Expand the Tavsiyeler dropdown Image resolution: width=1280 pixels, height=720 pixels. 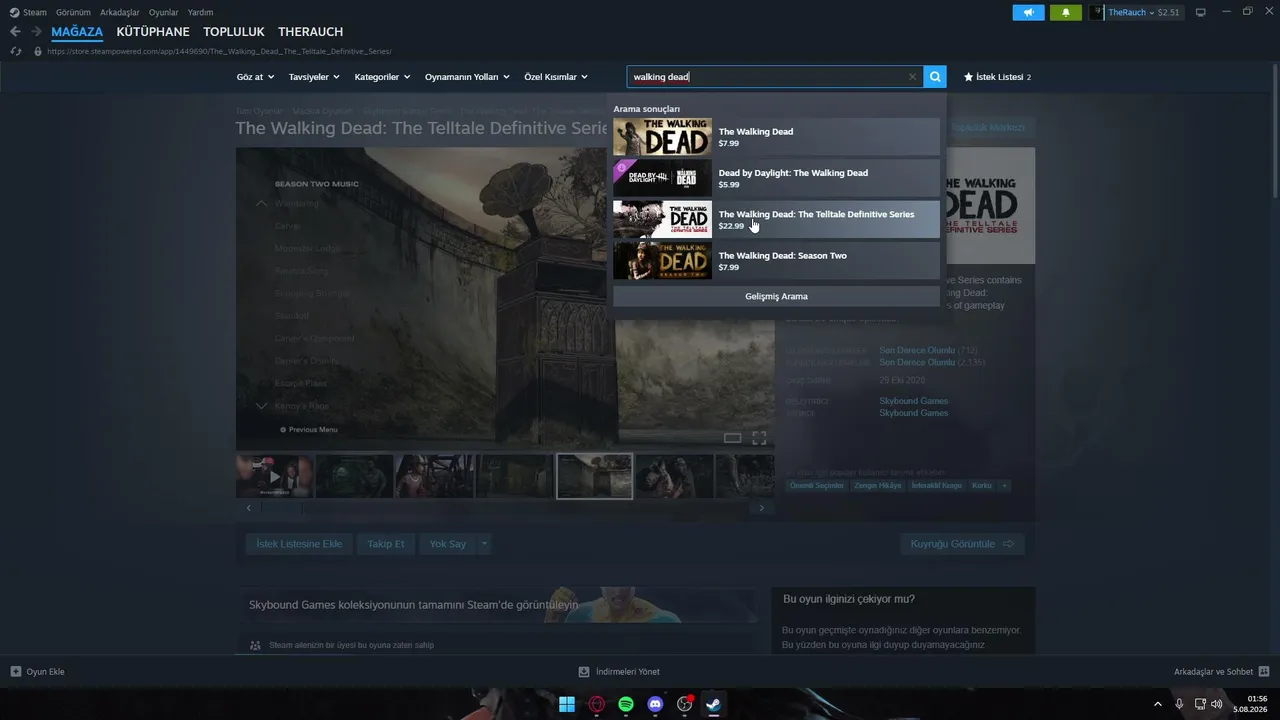pyautogui.click(x=314, y=77)
